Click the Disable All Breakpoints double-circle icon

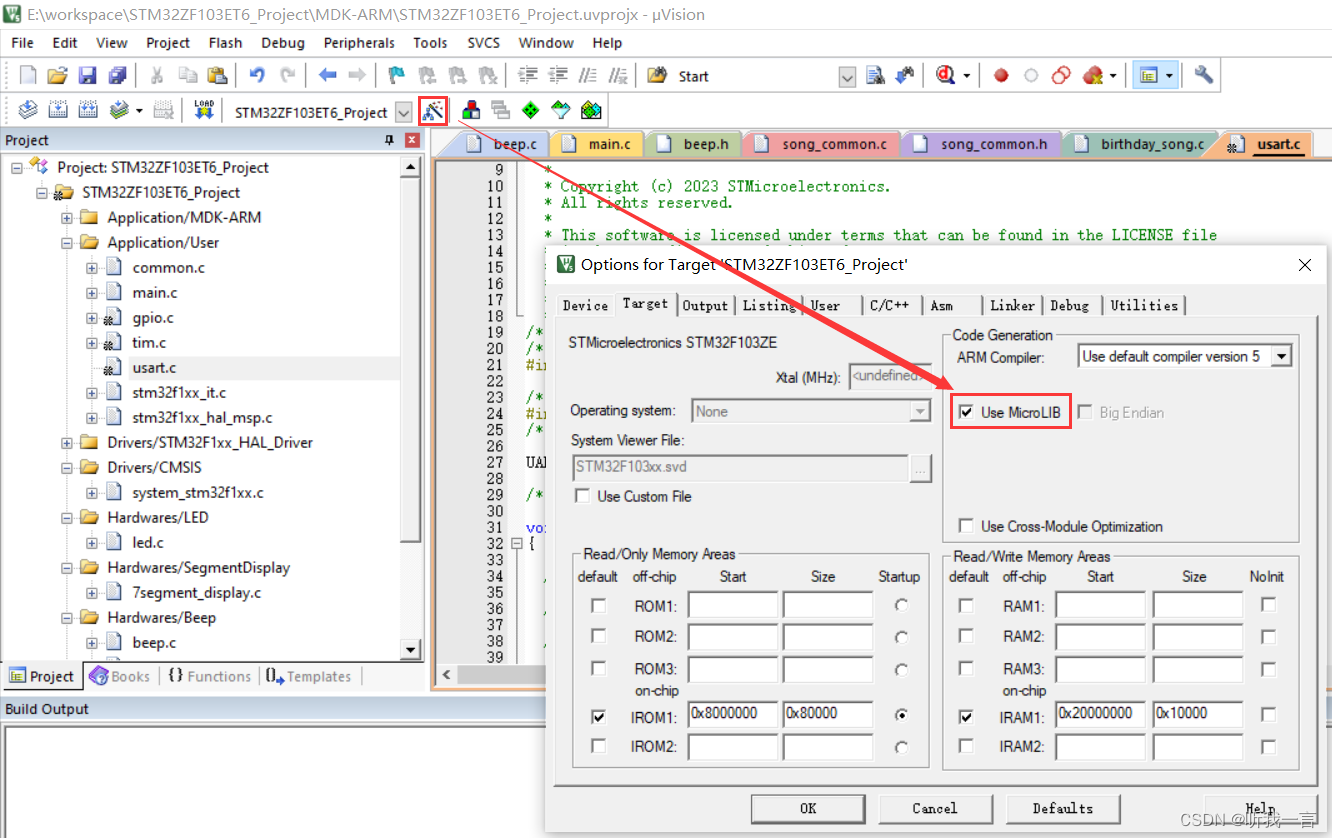[1061, 76]
